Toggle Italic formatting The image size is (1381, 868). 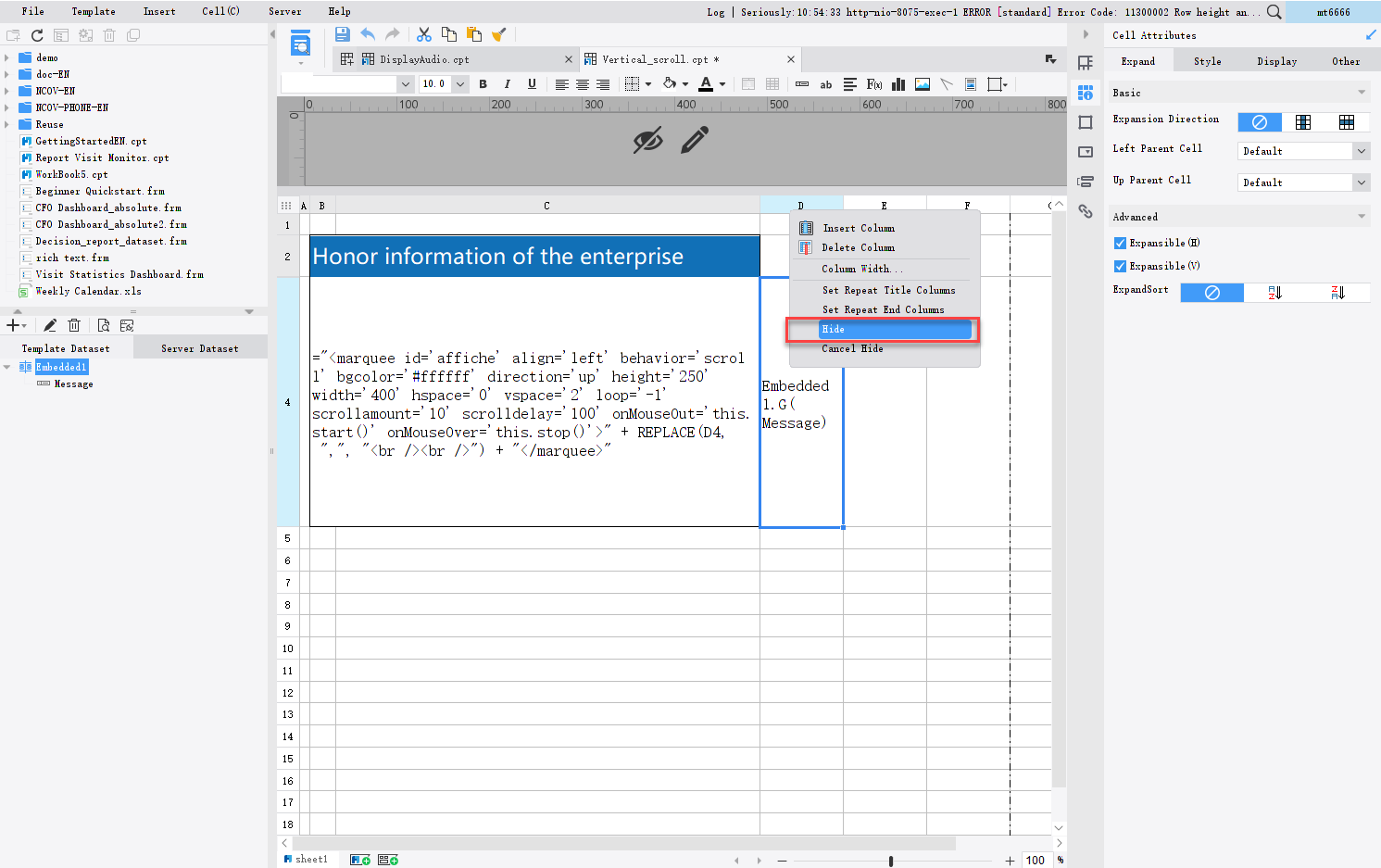click(x=507, y=83)
